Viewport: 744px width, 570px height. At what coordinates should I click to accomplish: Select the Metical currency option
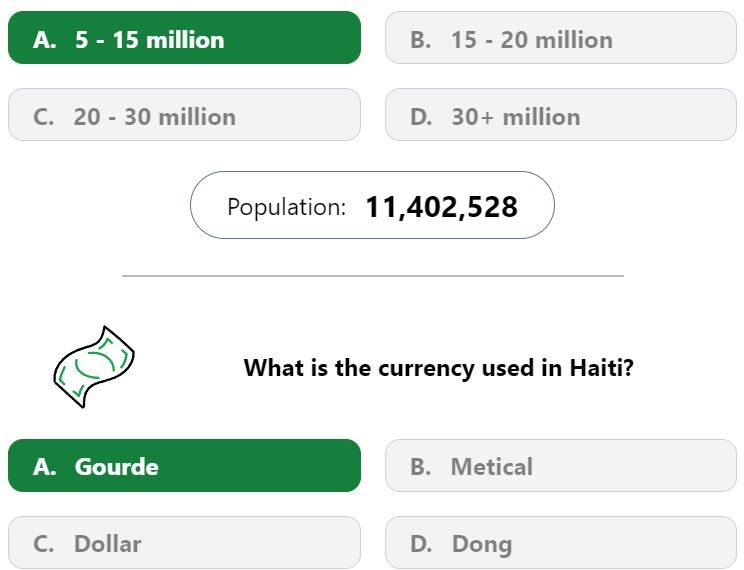[561, 466]
